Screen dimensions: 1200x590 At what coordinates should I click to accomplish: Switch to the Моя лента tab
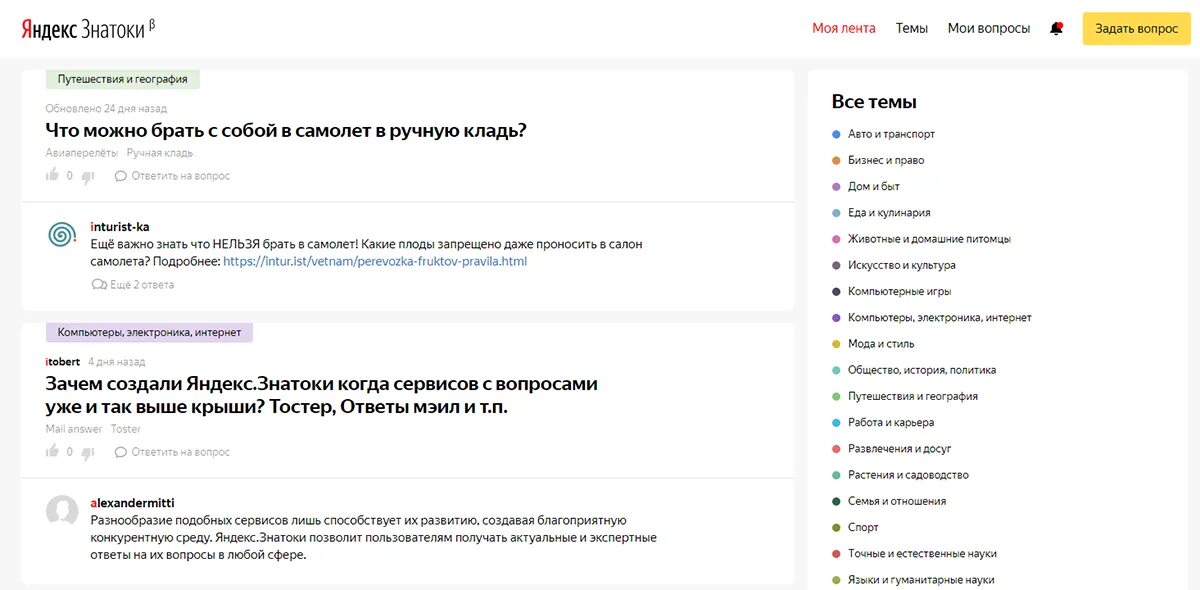[844, 28]
